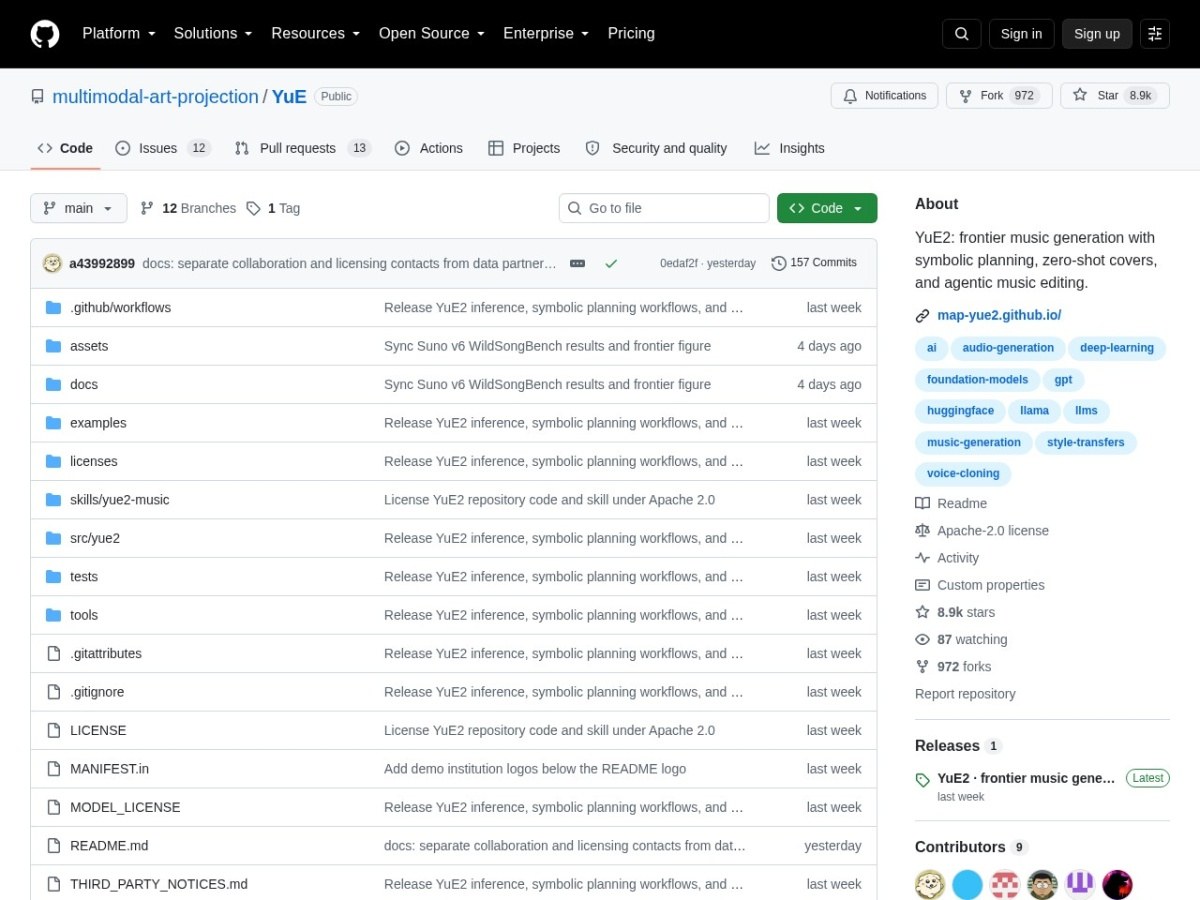Screen dimensions: 1200x900
Task: Click the book icon beside Readme
Action: click(922, 504)
